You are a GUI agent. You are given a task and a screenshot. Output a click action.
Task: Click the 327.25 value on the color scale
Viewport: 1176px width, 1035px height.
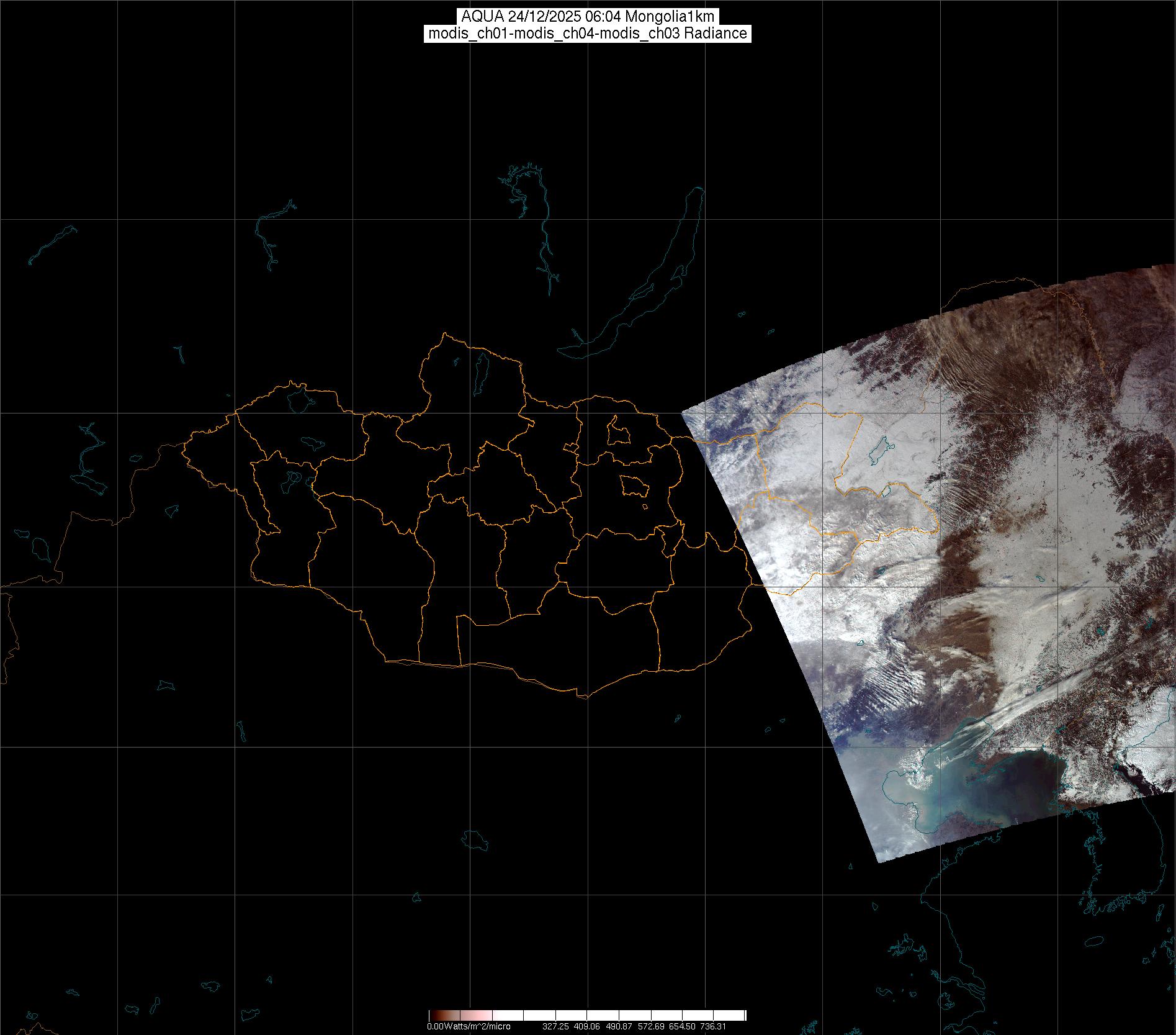point(555,1026)
